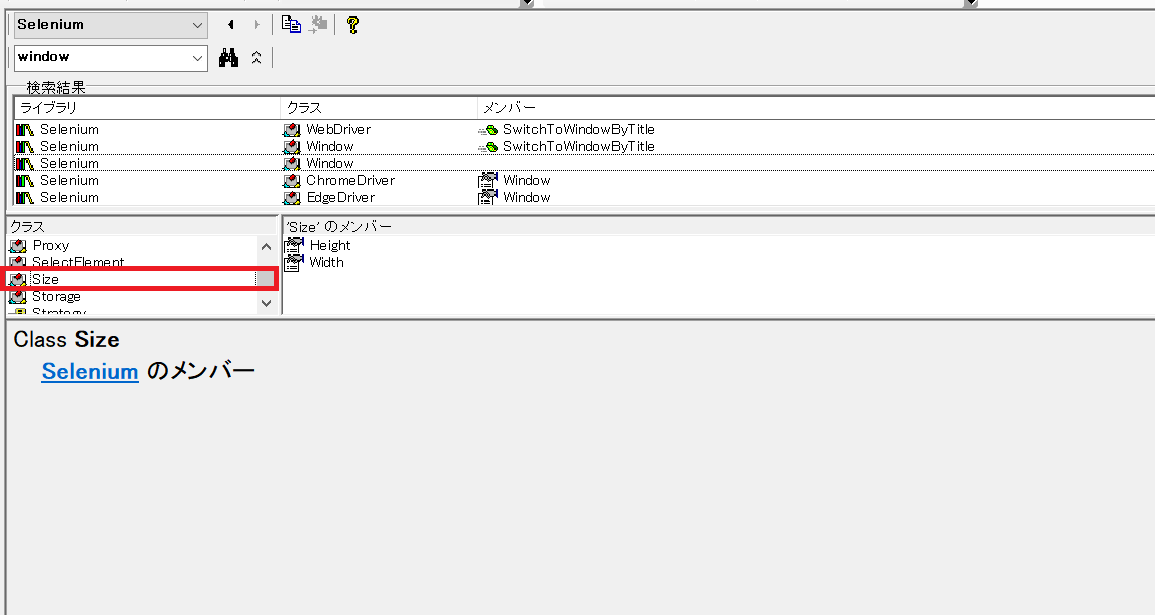
Task: Select EdgeDriver class in search results
Action: (x=340, y=197)
